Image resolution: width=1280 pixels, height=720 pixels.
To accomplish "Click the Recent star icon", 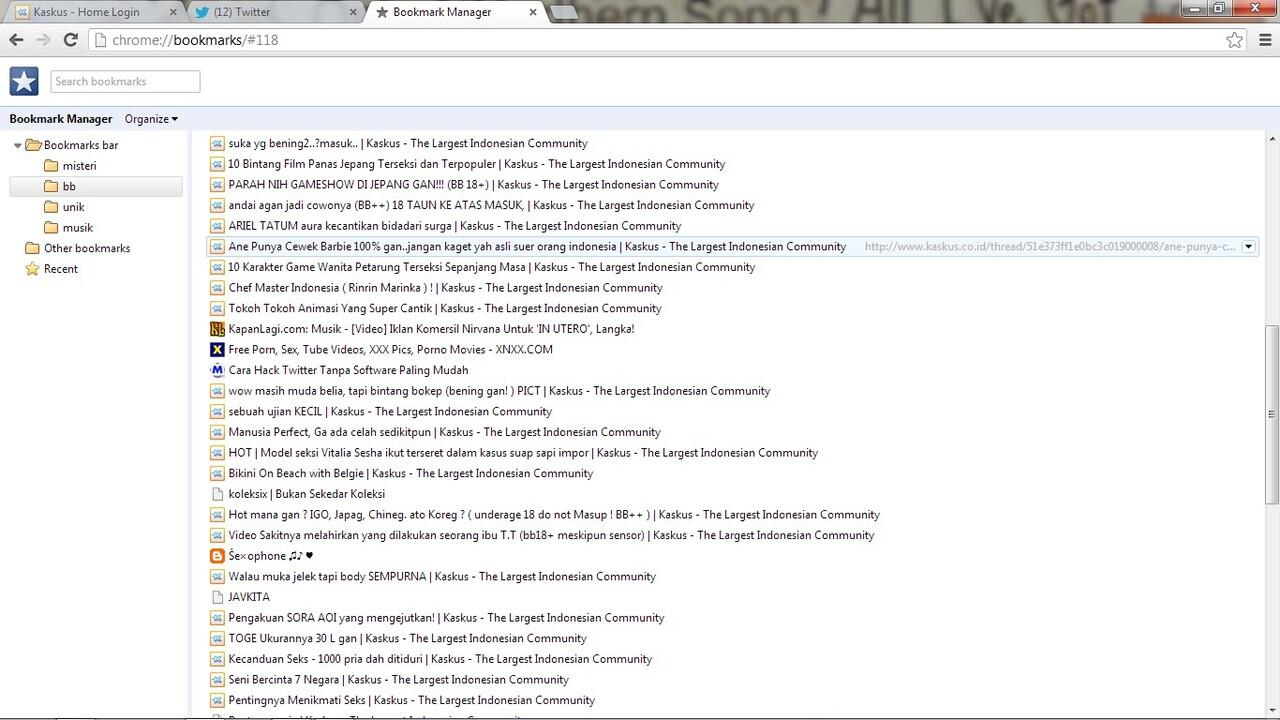I will (32, 269).
